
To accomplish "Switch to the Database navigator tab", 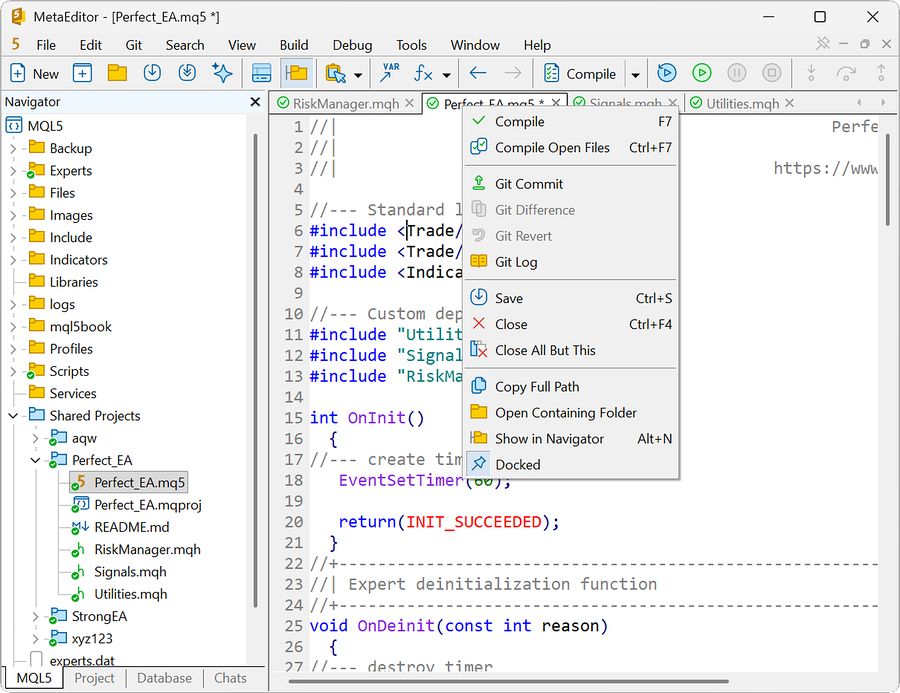I will click(164, 678).
